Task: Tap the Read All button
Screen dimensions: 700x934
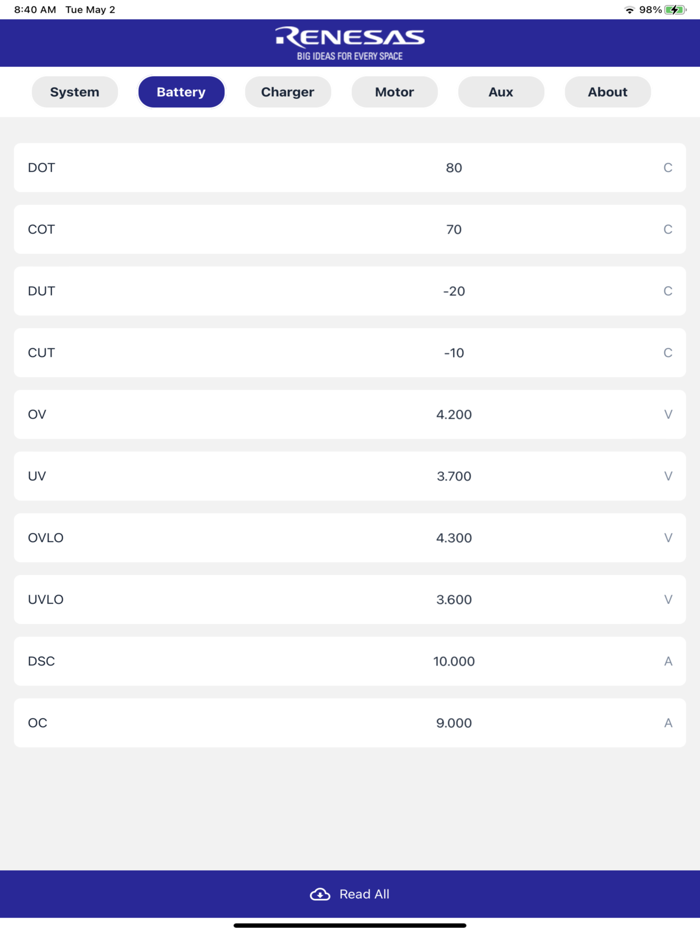Action: (349, 894)
